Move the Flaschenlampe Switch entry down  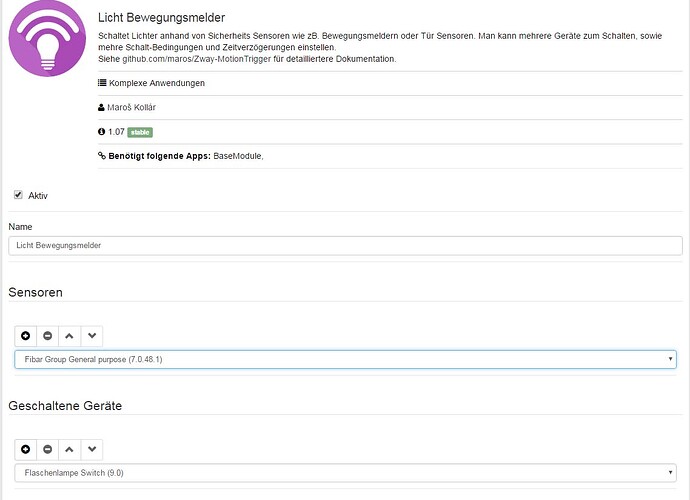pyautogui.click(x=91, y=449)
